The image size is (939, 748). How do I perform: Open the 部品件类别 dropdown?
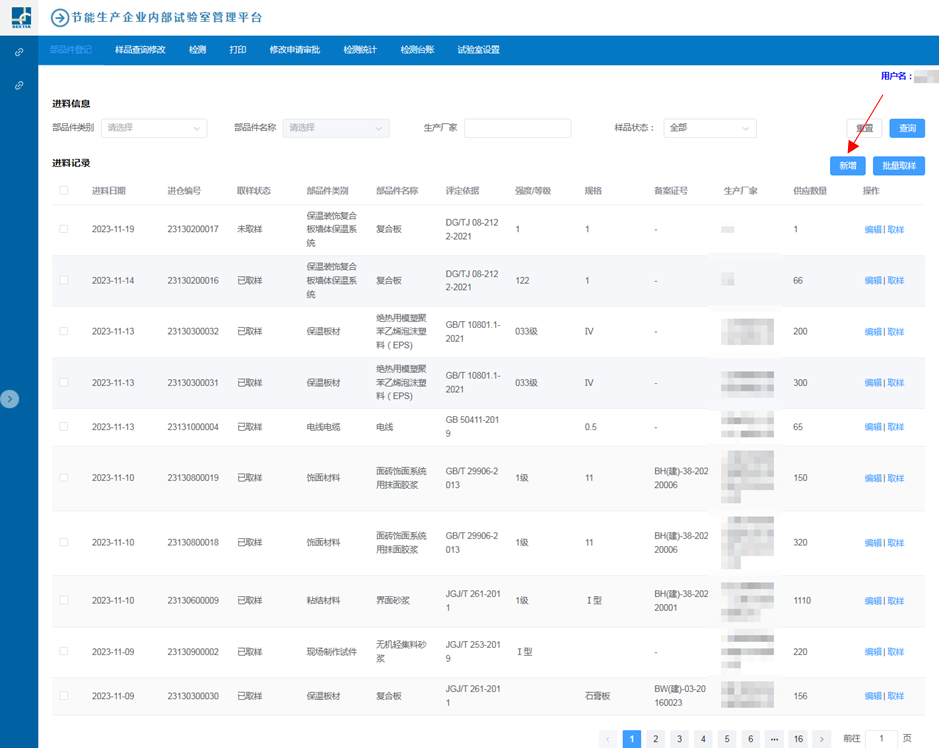[x=154, y=128]
